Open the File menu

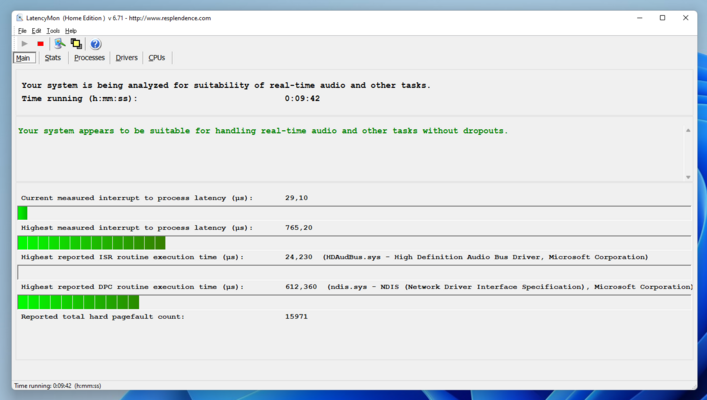pos(22,31)
